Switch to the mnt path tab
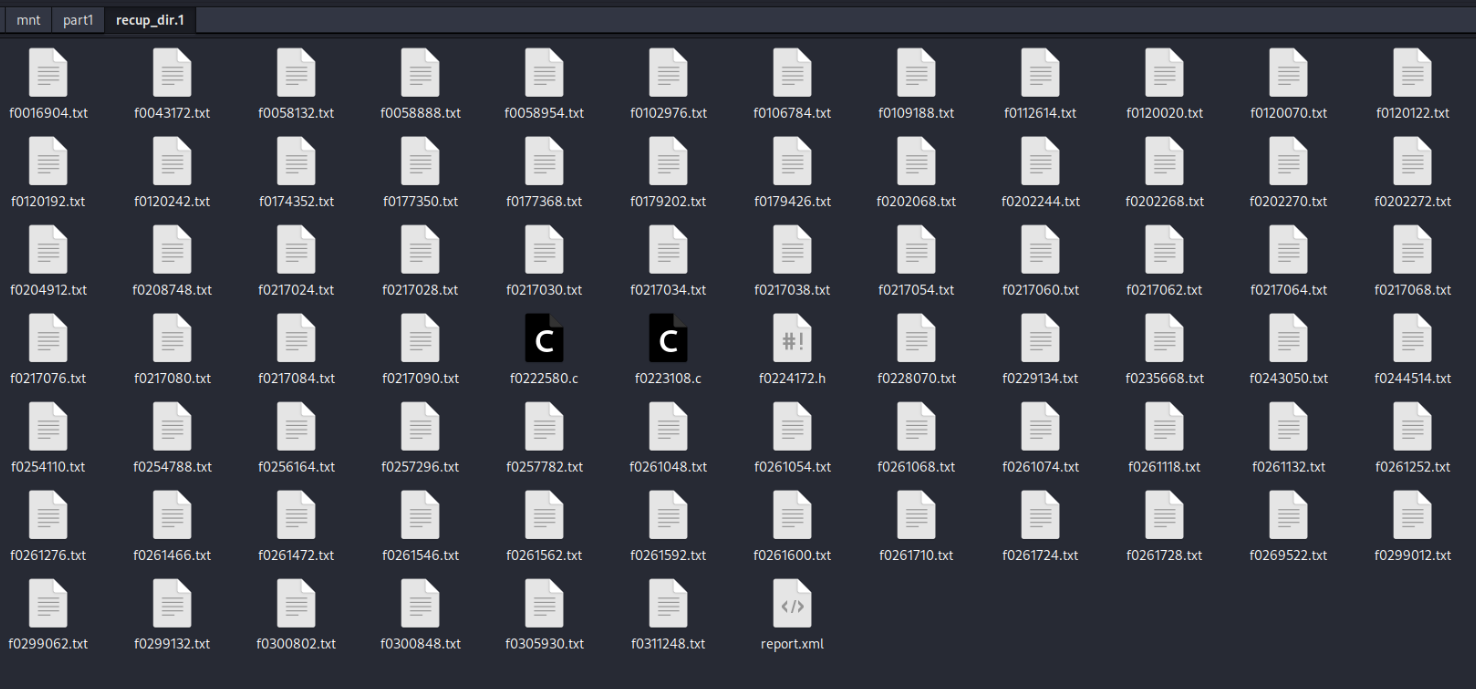Viewport: 1476px width, 689px height. coord(29,20)
